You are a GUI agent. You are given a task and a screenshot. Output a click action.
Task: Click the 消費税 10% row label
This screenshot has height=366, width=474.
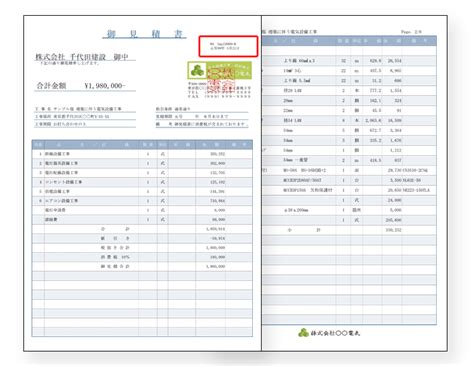[115, 257]
